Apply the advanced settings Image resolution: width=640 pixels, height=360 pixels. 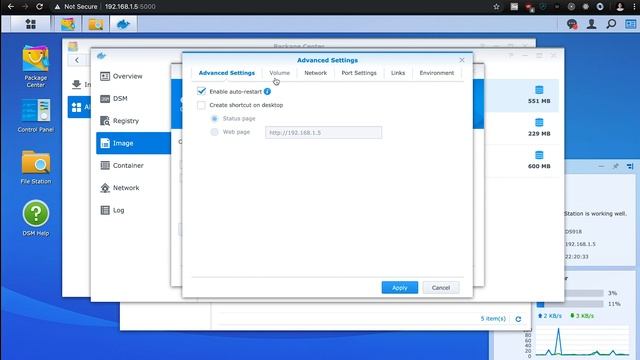click(x=400, y=288)
